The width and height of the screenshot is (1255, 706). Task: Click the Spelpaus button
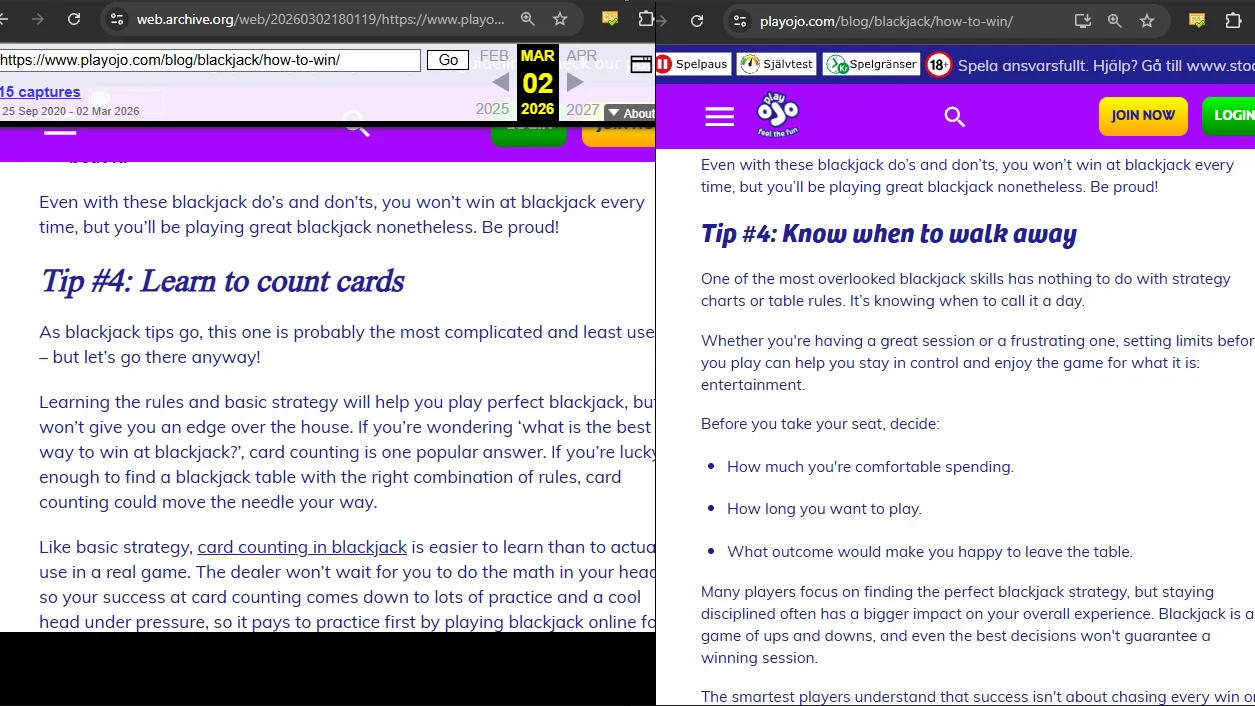pos(692,65)
